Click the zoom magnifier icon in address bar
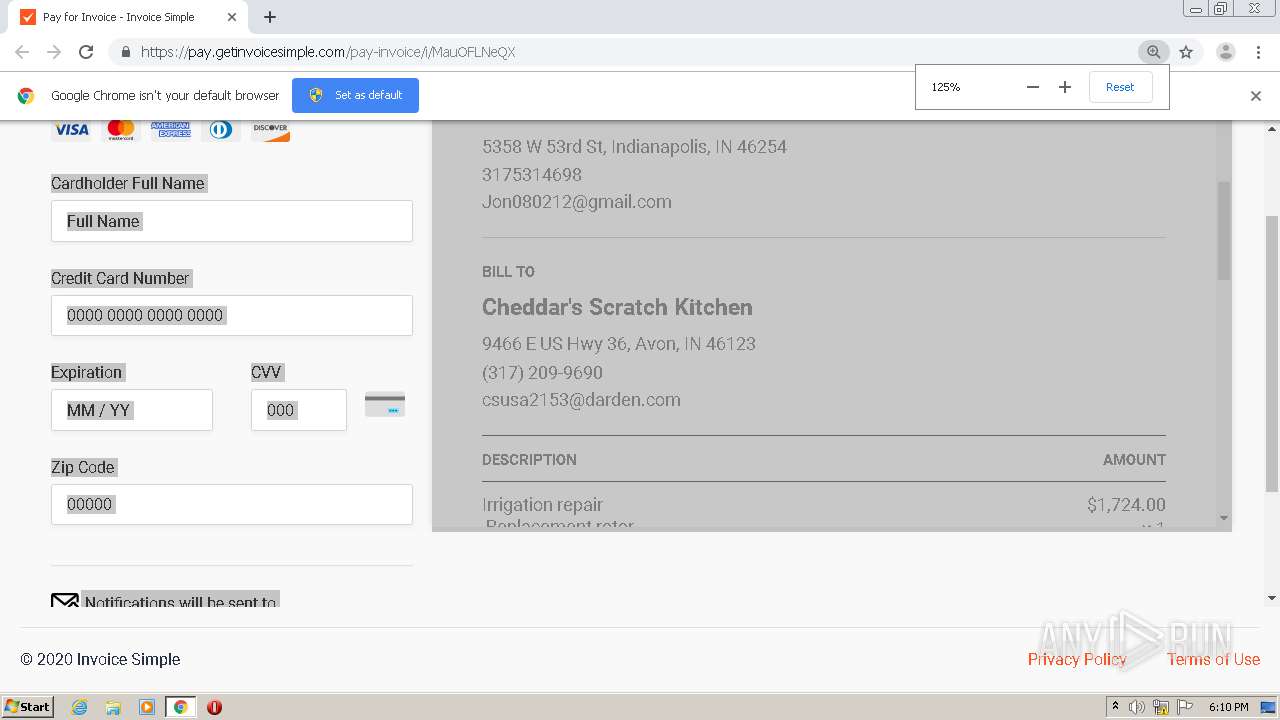The height and width of the screenshot is (720, 1280). point(1153,52)
